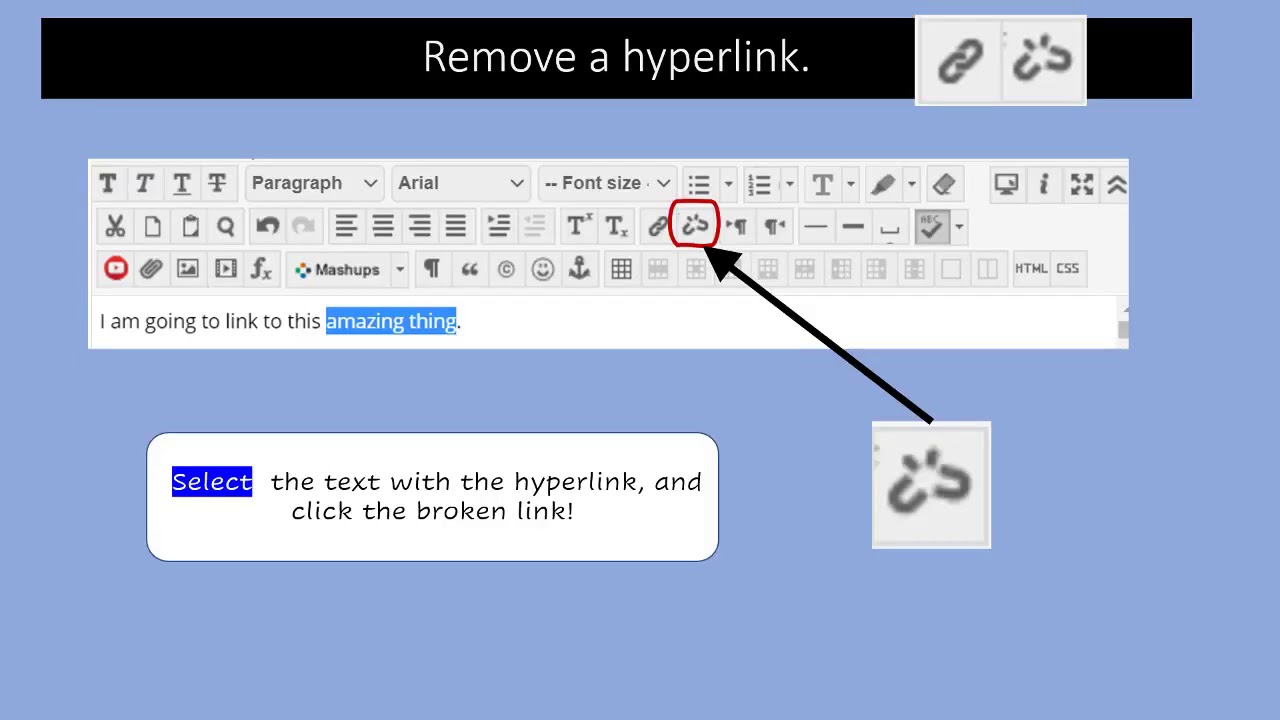
Task: Click the Mashups button
Action: click(x=338, y=270)
